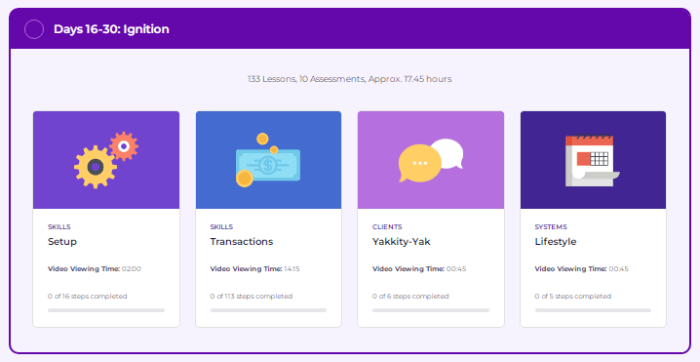700x362 pixels.
Task: Click the SKILLS label above Transactions
Action: 221,227
